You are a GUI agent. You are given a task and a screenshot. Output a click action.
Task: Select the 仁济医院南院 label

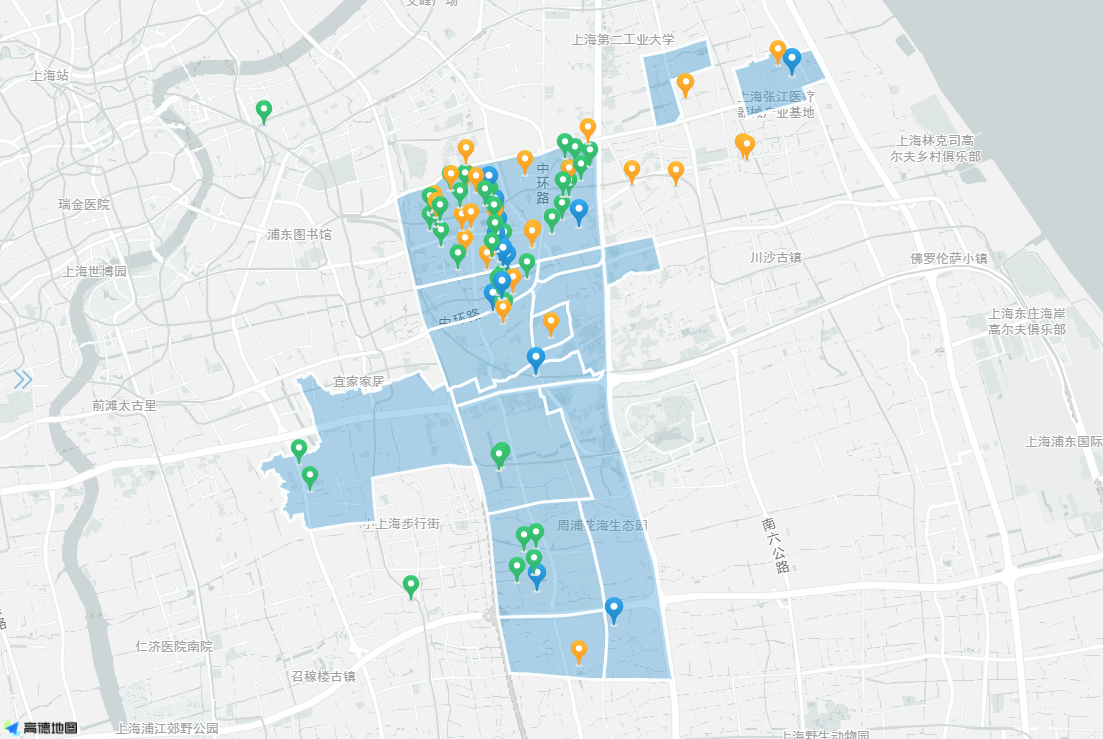[174, 646]
